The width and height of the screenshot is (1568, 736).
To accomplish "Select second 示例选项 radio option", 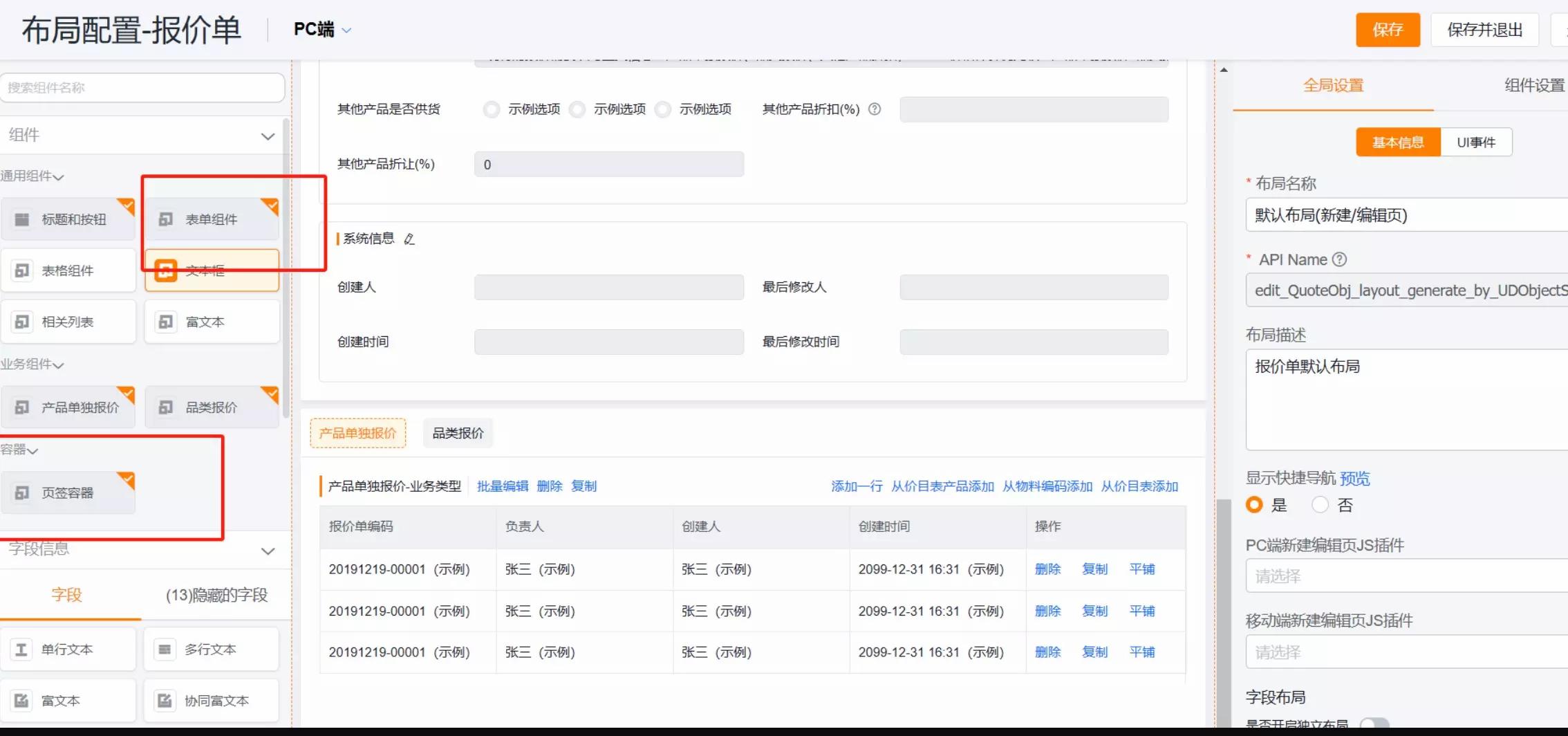I will (577, 109).
